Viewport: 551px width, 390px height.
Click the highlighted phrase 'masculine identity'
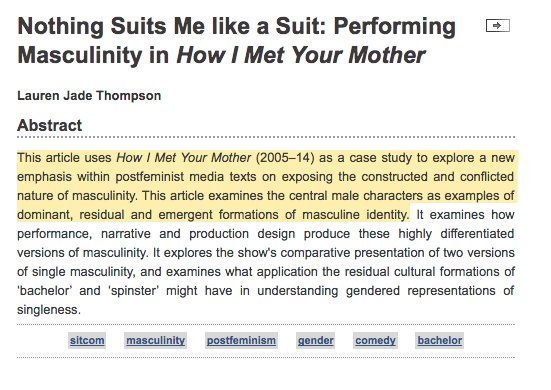(x=355, y=215)
